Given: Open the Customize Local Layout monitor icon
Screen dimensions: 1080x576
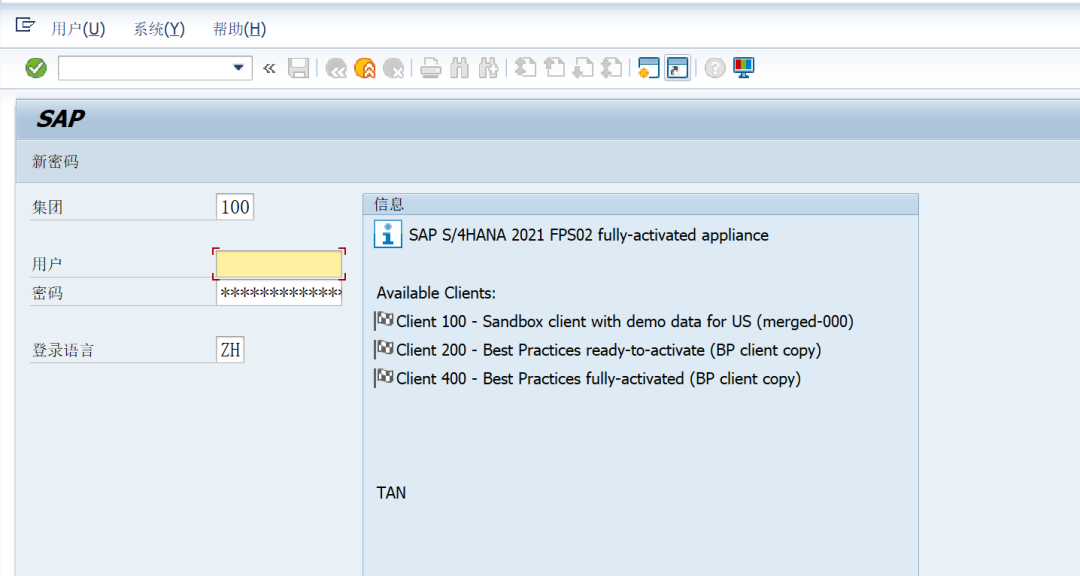Looking at the screenshot, I should (743, 68).
